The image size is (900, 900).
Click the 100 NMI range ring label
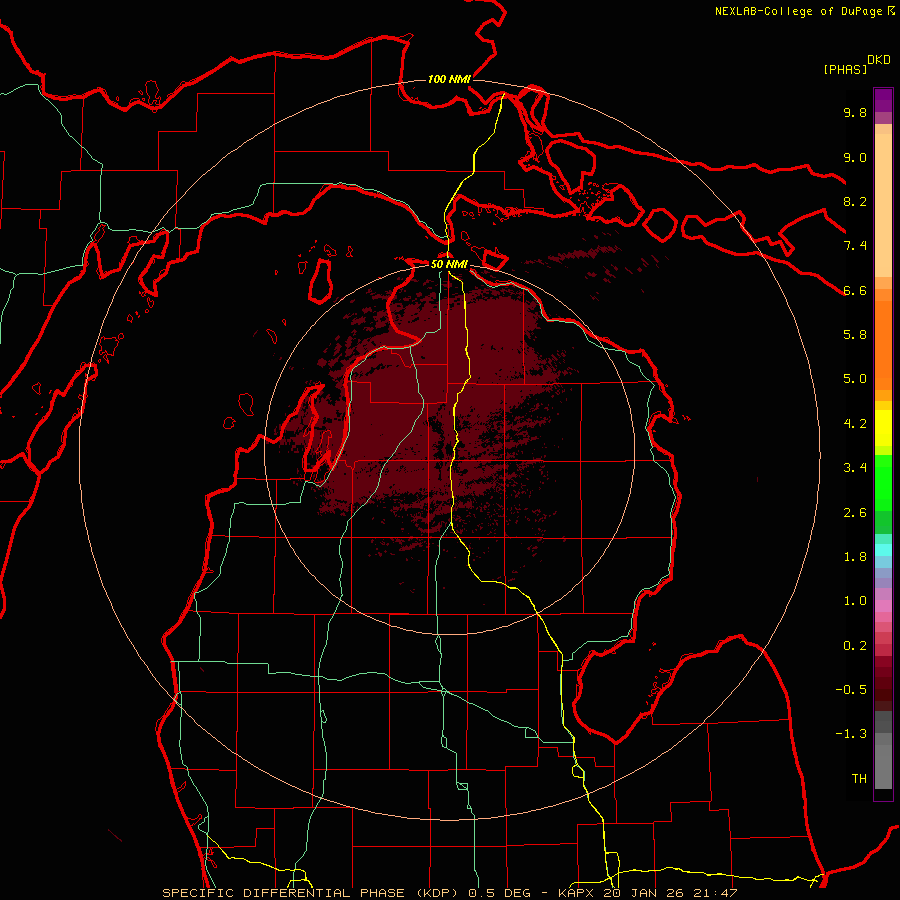[x=449, y=79]
